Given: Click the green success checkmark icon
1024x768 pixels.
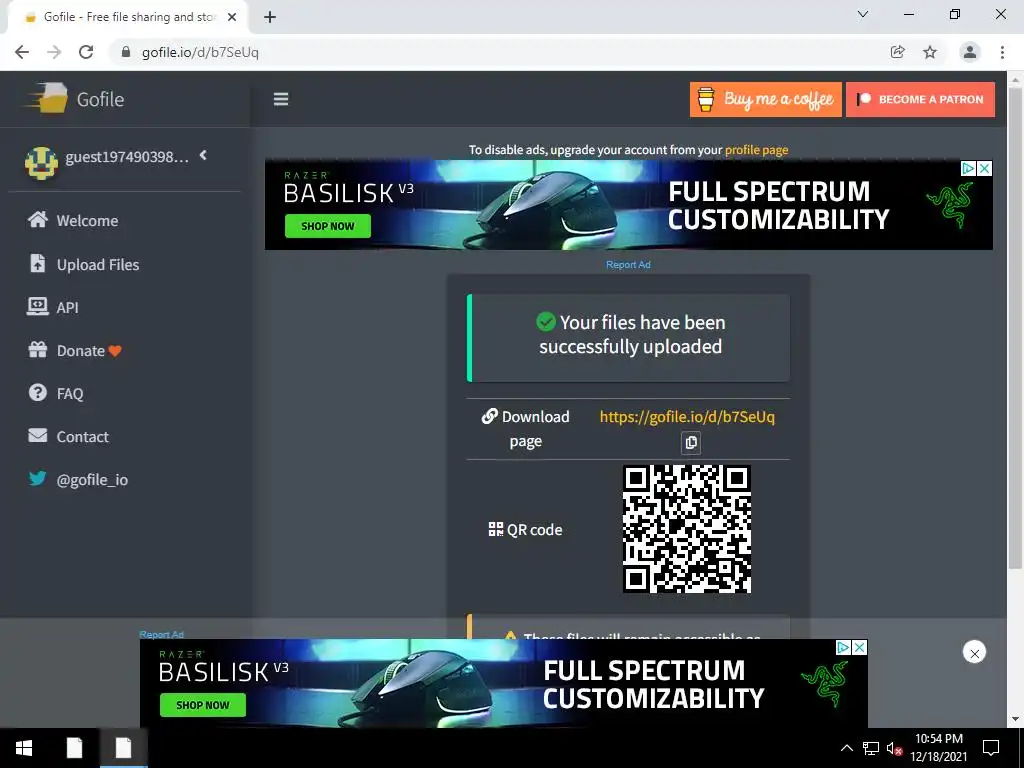Looking at the screenshot, I should point(545,321).
